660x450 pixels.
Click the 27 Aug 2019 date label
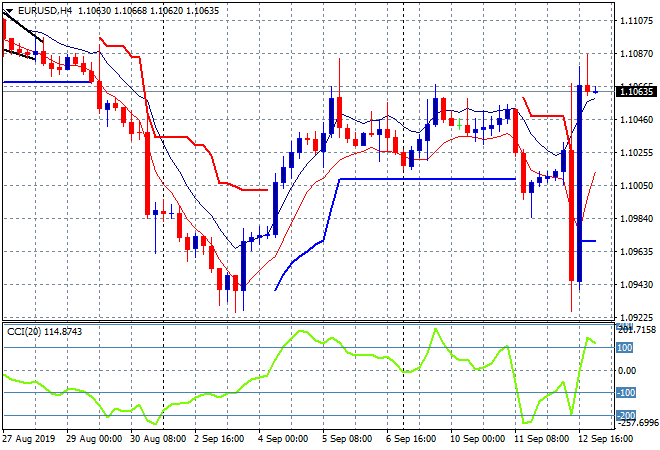click(30, 438)
